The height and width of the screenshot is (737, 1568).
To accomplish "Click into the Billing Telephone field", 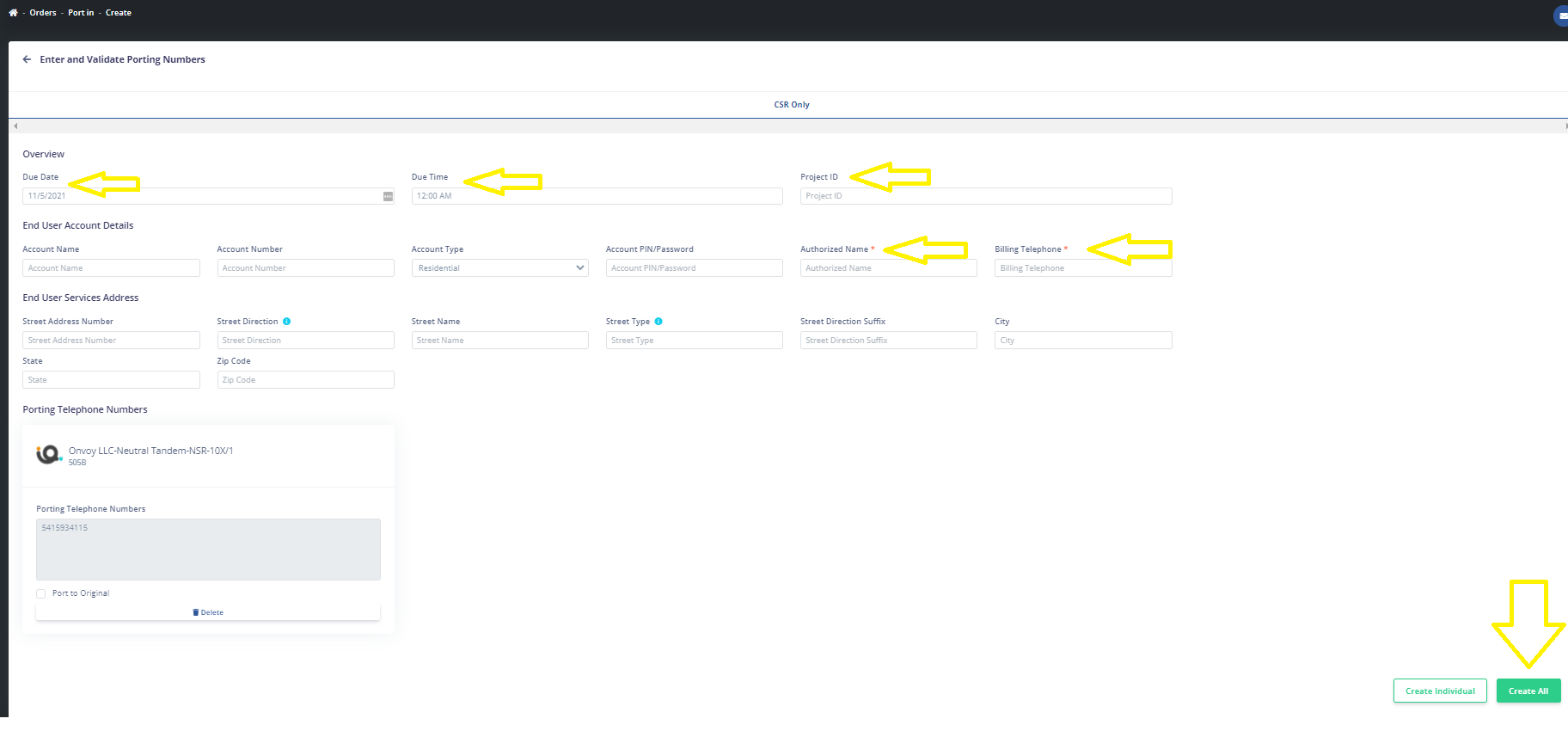I will 1082,268.
